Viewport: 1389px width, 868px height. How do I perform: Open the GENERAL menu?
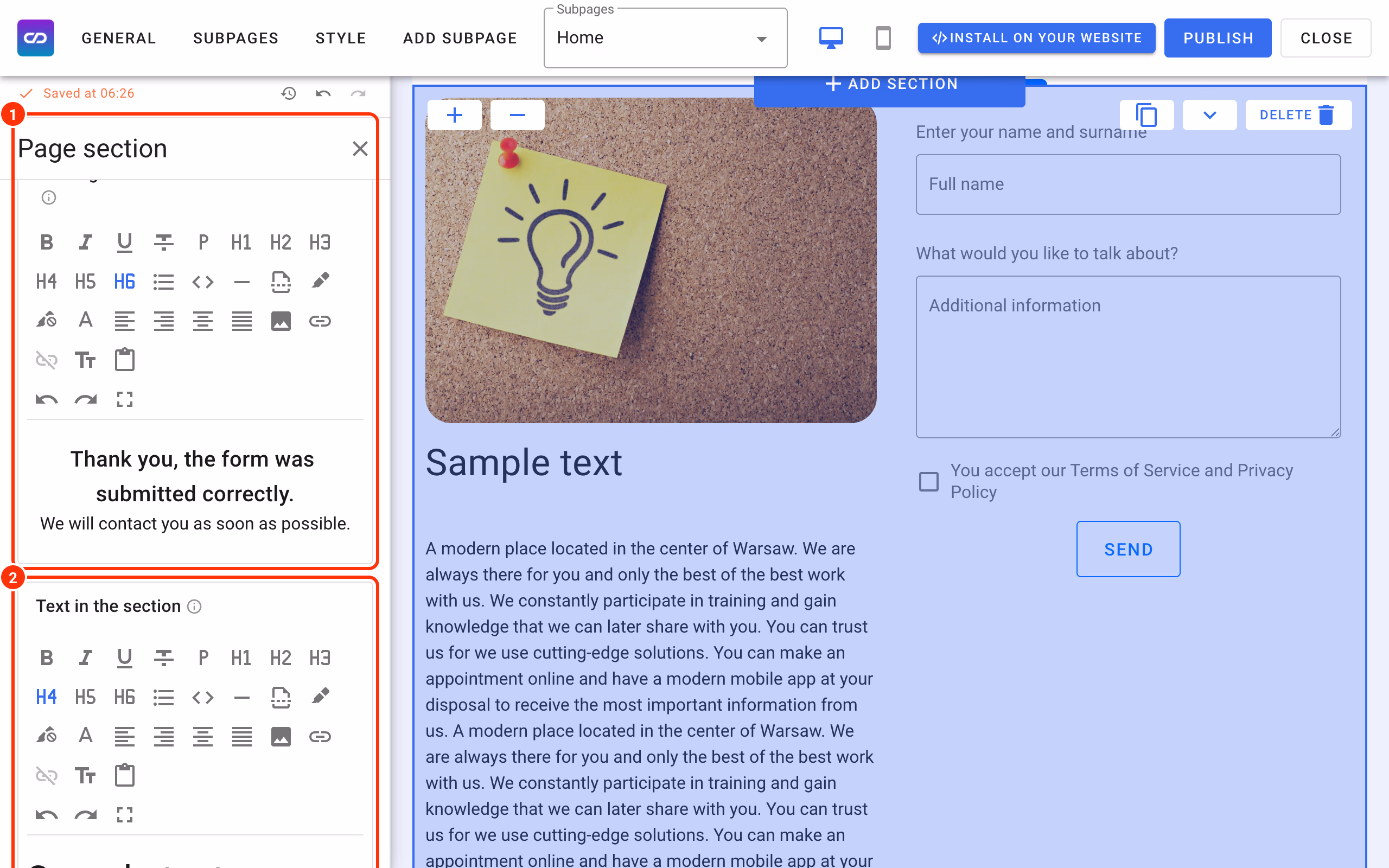[x=119, y=38]
